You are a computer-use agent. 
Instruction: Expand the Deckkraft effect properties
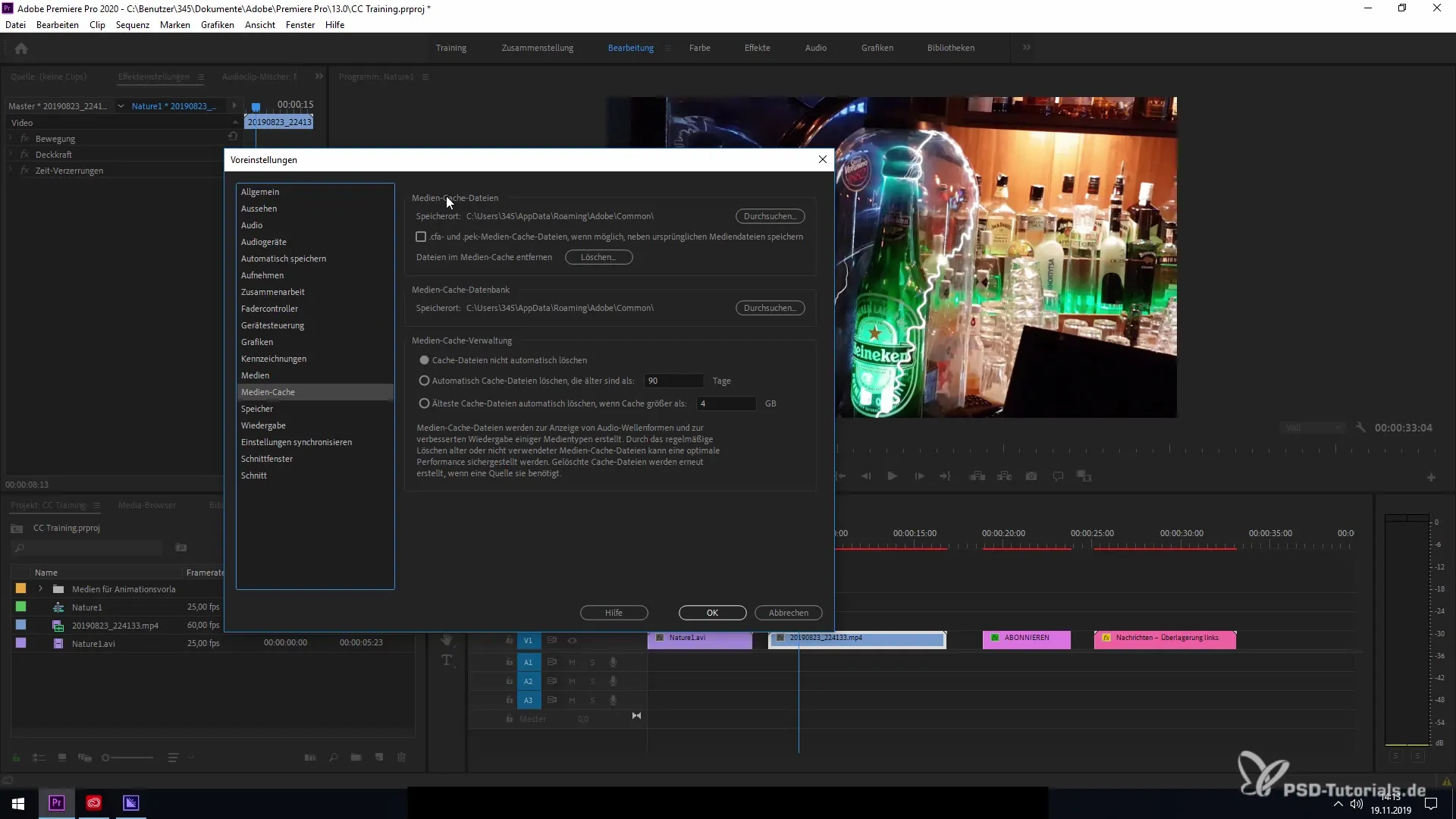pos(11,155)
